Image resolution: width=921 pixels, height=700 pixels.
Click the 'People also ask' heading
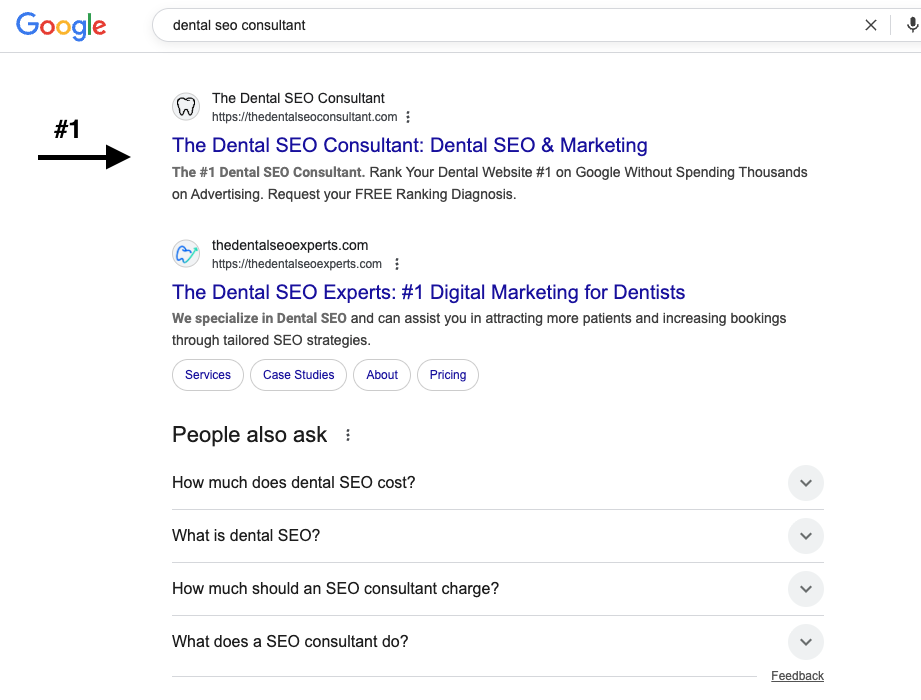click(x=250, y=435)
